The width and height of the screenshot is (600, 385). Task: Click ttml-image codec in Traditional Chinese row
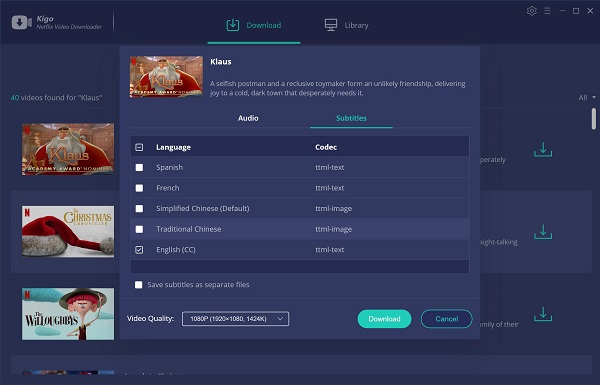pos(333,229)
